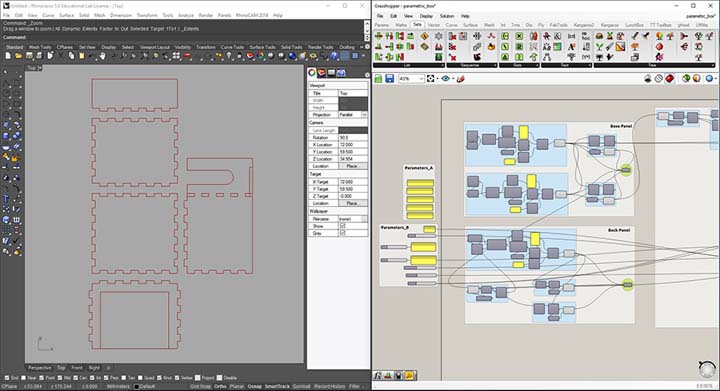Click the orange sphere preview icon in Grasshopper
The height and width of the screenshot is (391, 720).
coord(697,78)
